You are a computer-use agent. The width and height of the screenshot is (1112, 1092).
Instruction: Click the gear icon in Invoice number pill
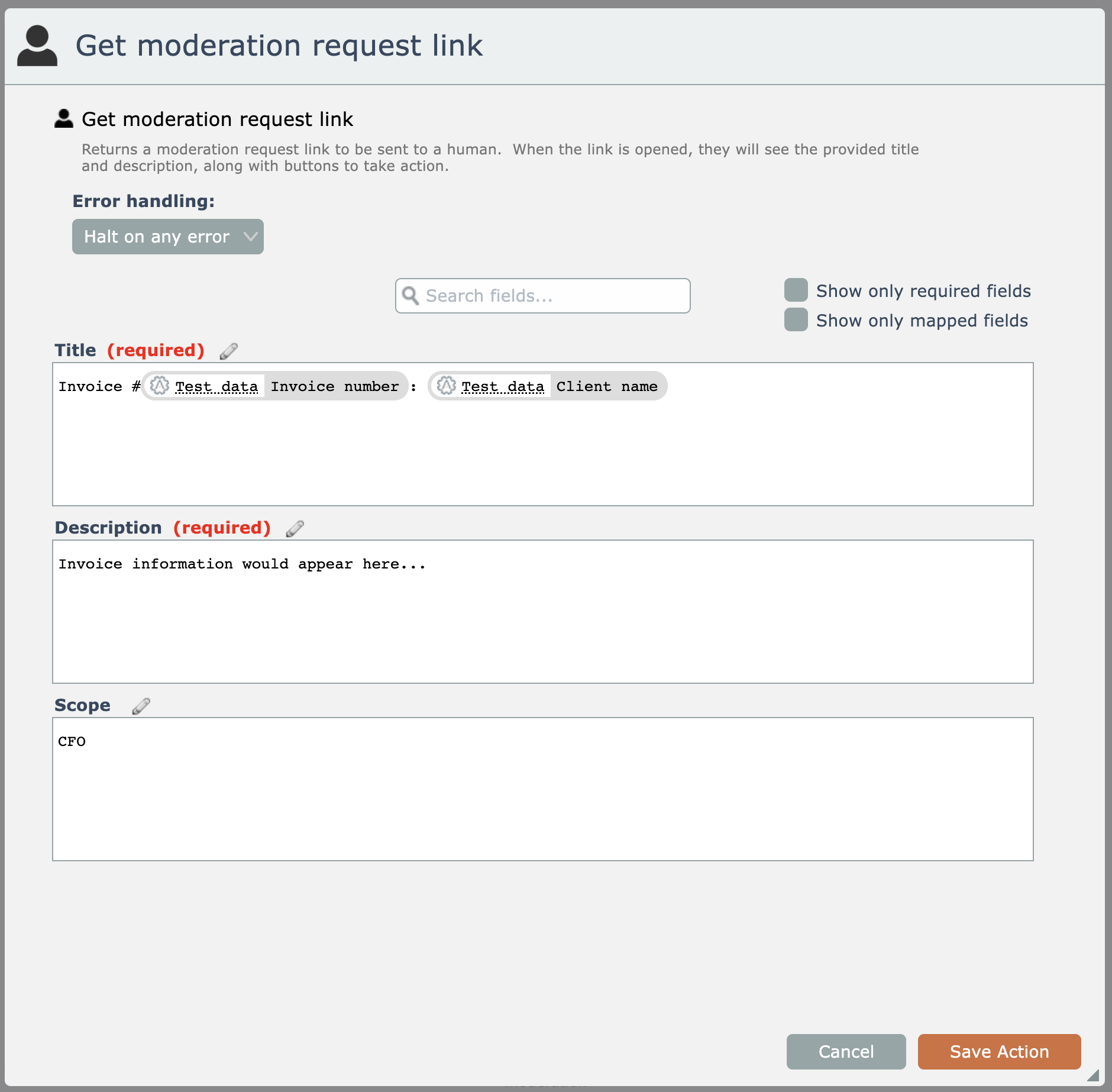159,386
